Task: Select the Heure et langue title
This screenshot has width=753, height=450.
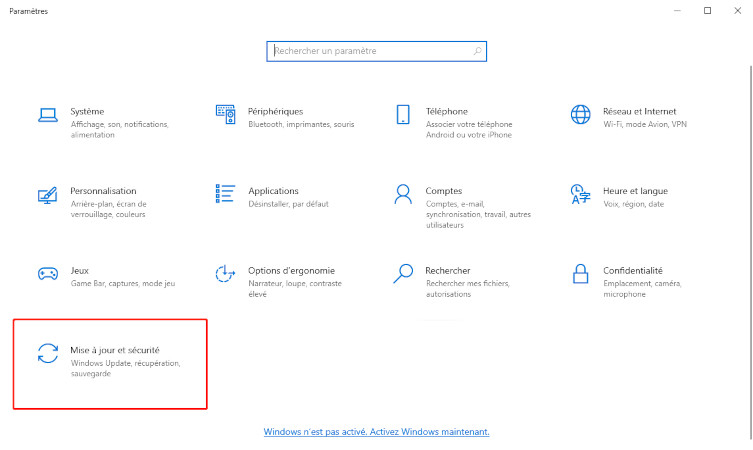Action: 635,191
